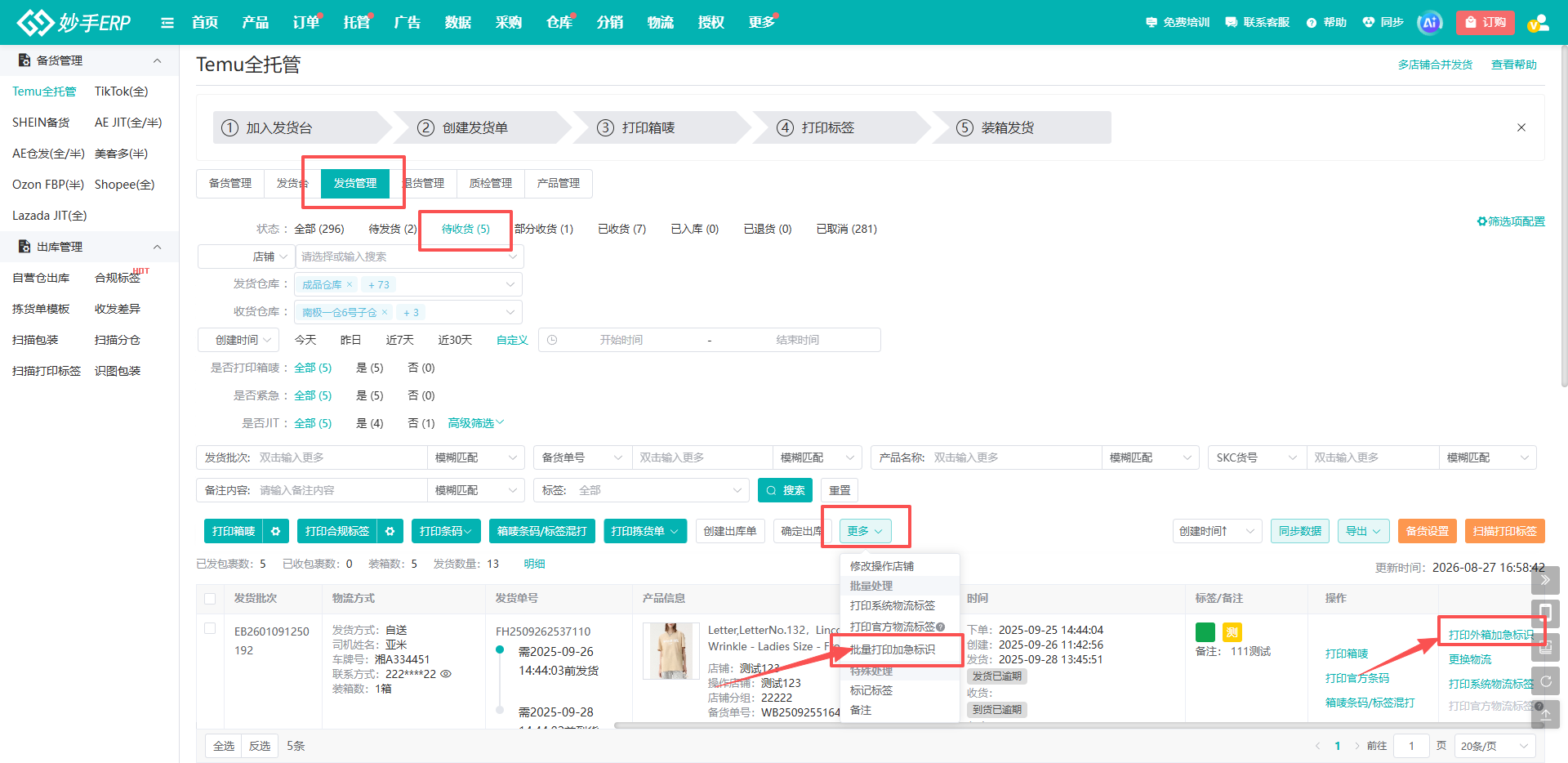Open the 20条/页 page size dropdown

(x=1494, y=746)
